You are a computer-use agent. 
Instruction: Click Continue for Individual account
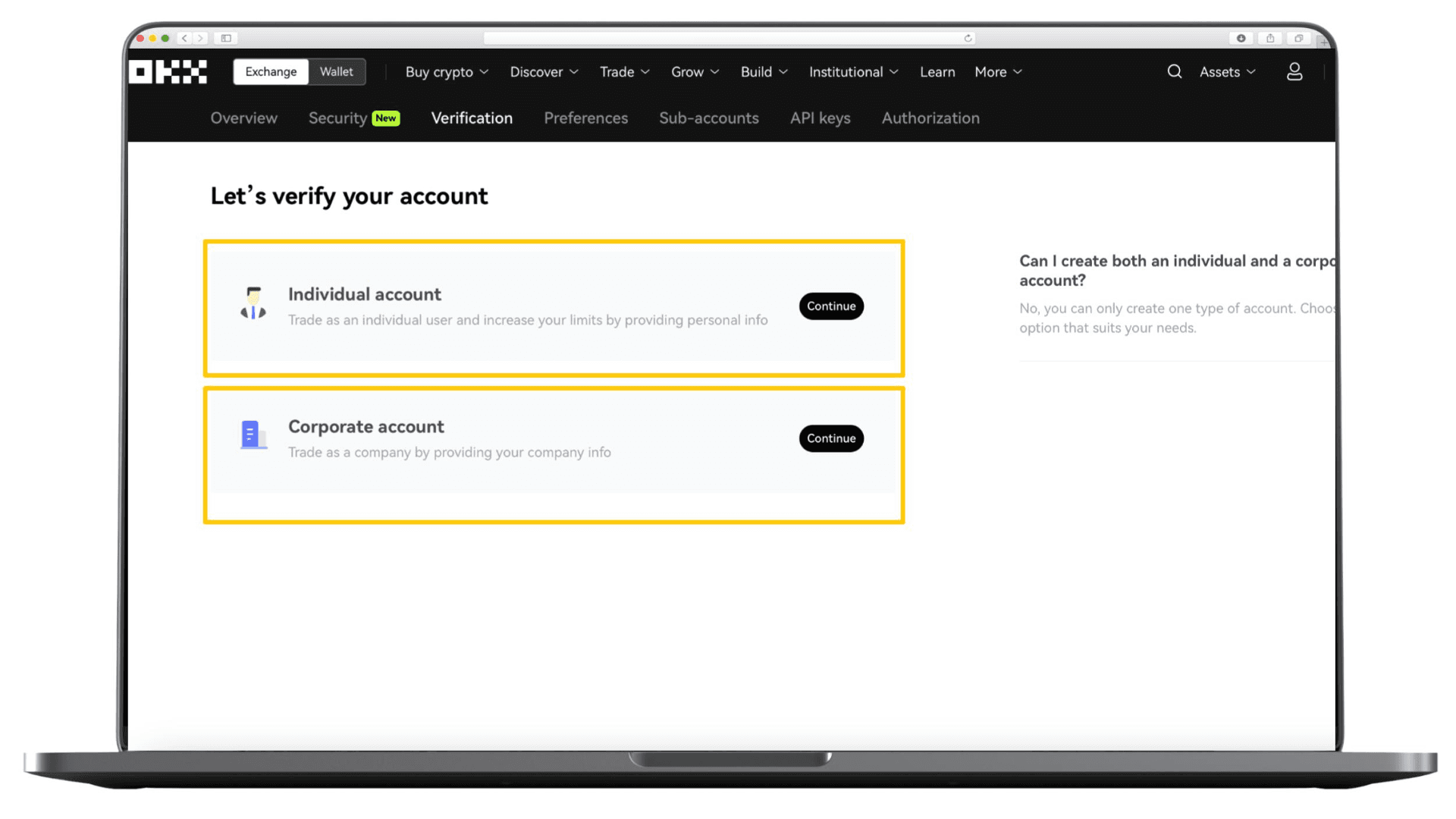coord(831,305)
